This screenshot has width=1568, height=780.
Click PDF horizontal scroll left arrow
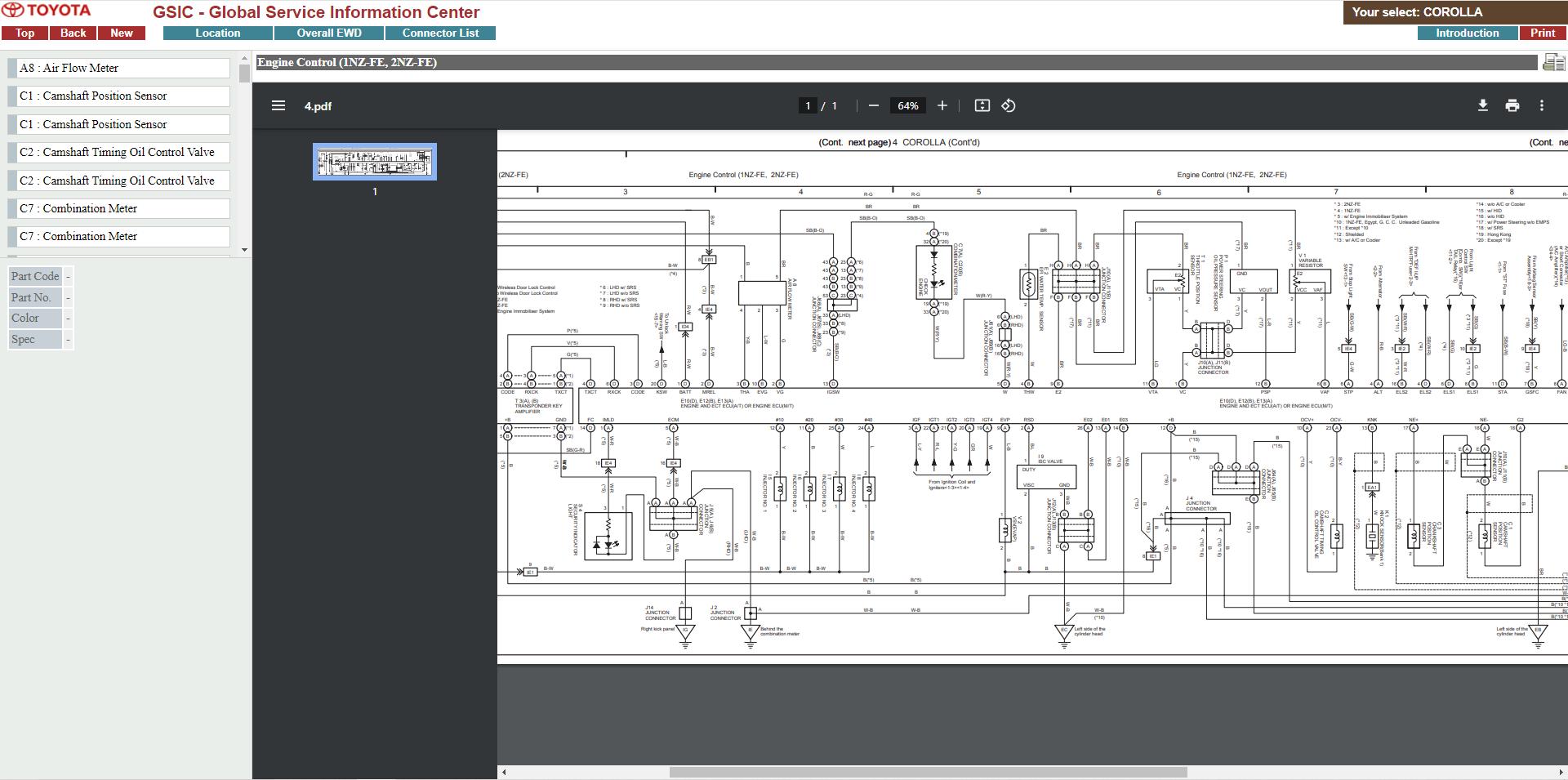tap(504, 772)
